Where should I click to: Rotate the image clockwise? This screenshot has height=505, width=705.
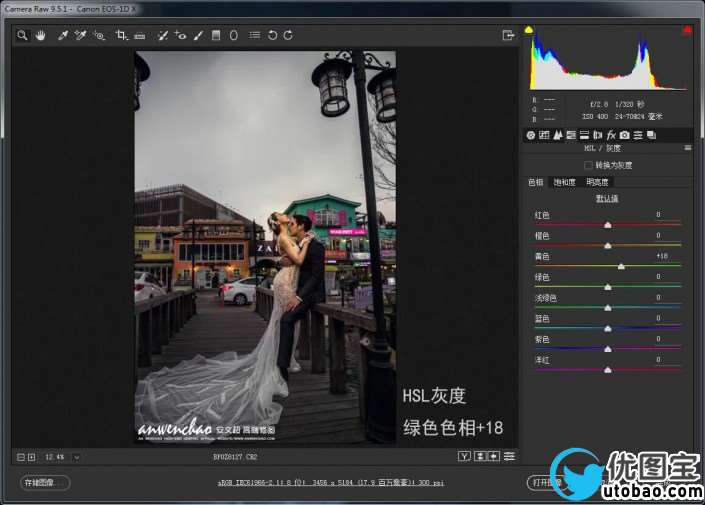coord(288,35)
